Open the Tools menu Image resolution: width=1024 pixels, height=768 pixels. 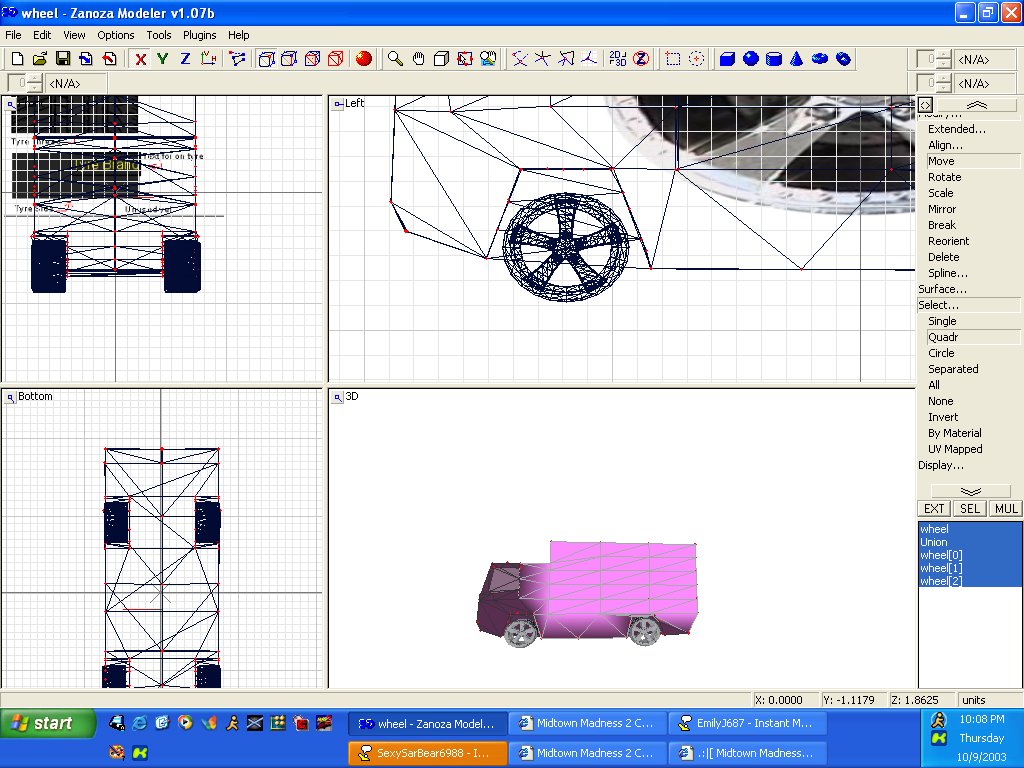coord(159,35)
